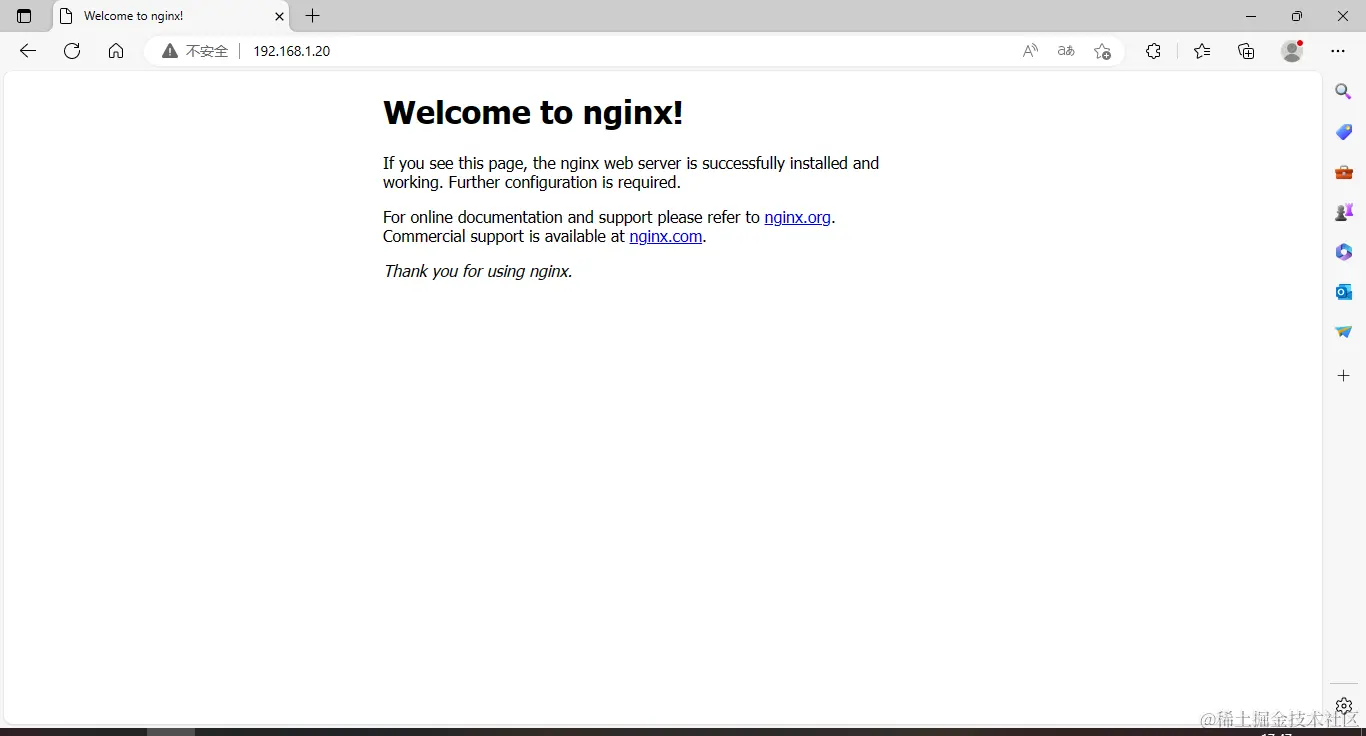The image size is (1366, 736).
Task: Follow the nginx.org link
Action: (797, 217)
